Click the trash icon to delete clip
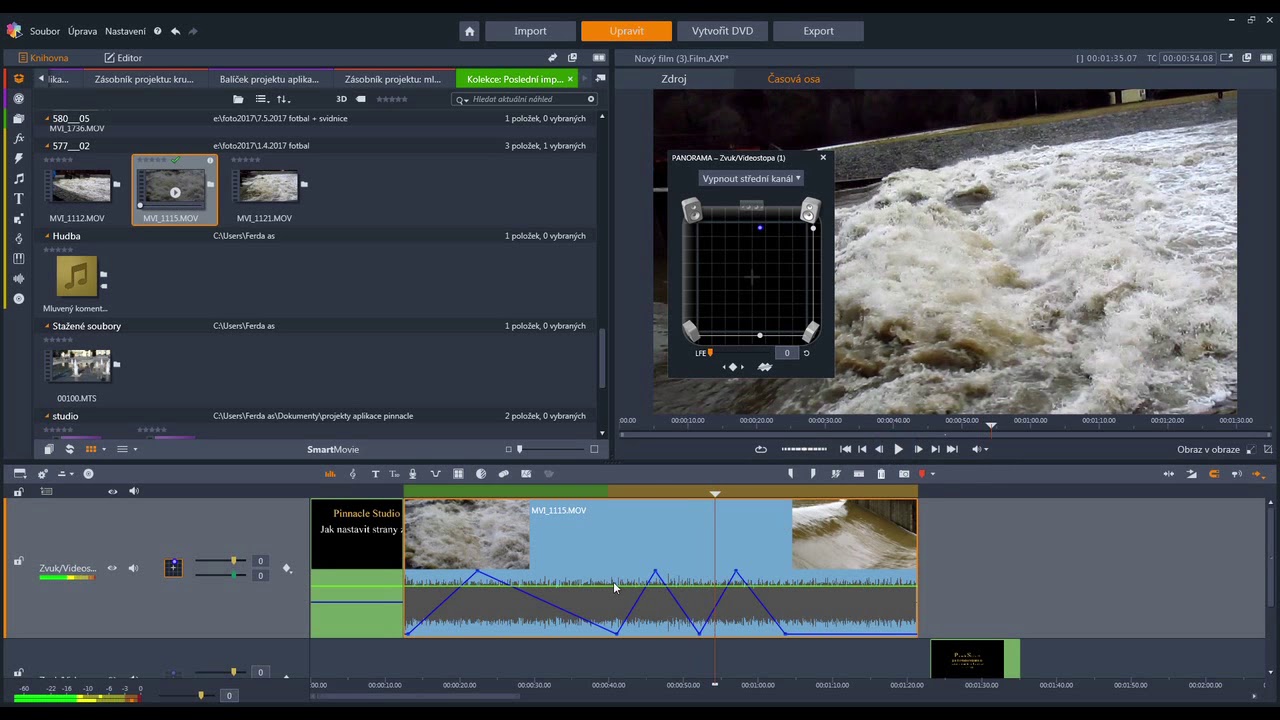This screenshot has height=720, width=1280. [x=881, y=474]
